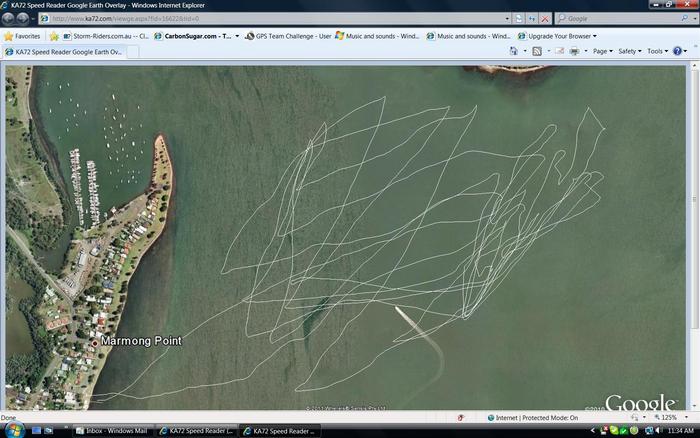The height and width of the screenshot is (438, 700).
Task: Click the Help question mark icon
Action: [679, 51]
